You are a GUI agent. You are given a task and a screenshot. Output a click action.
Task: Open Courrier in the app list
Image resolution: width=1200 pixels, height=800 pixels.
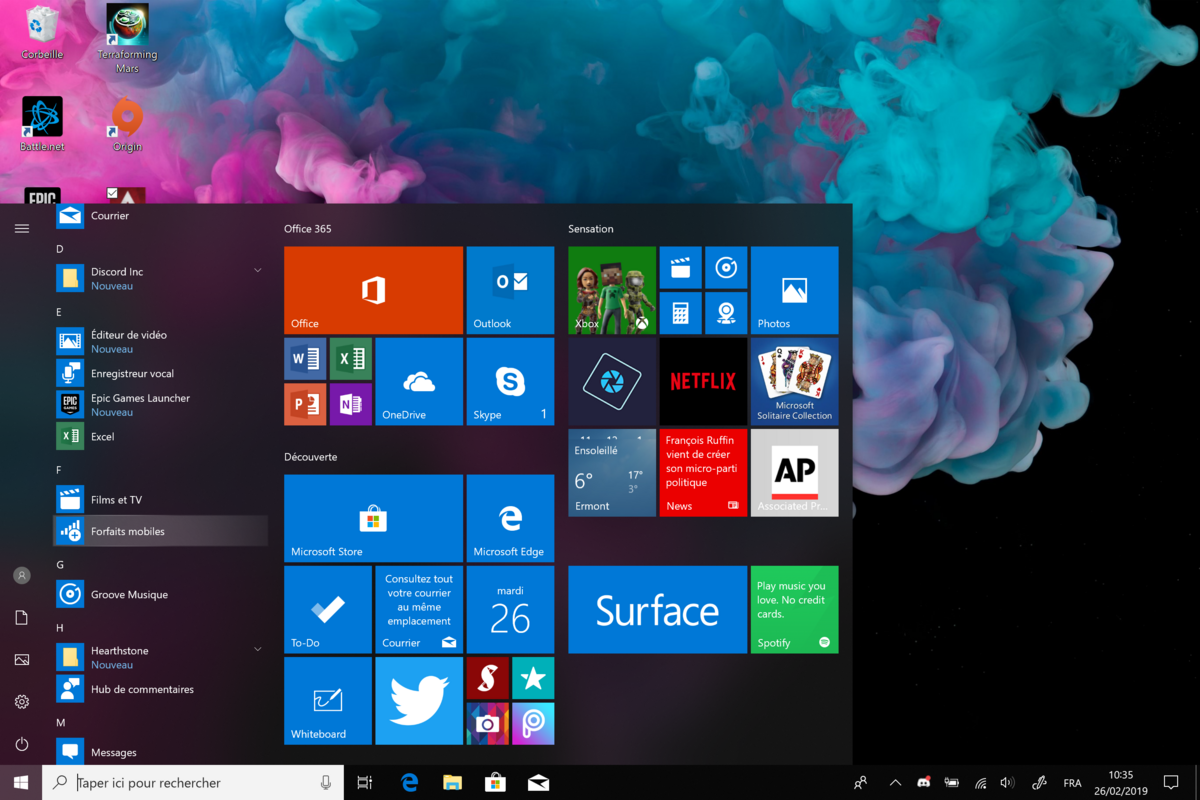pyautogui.click(x=161, y=215)
